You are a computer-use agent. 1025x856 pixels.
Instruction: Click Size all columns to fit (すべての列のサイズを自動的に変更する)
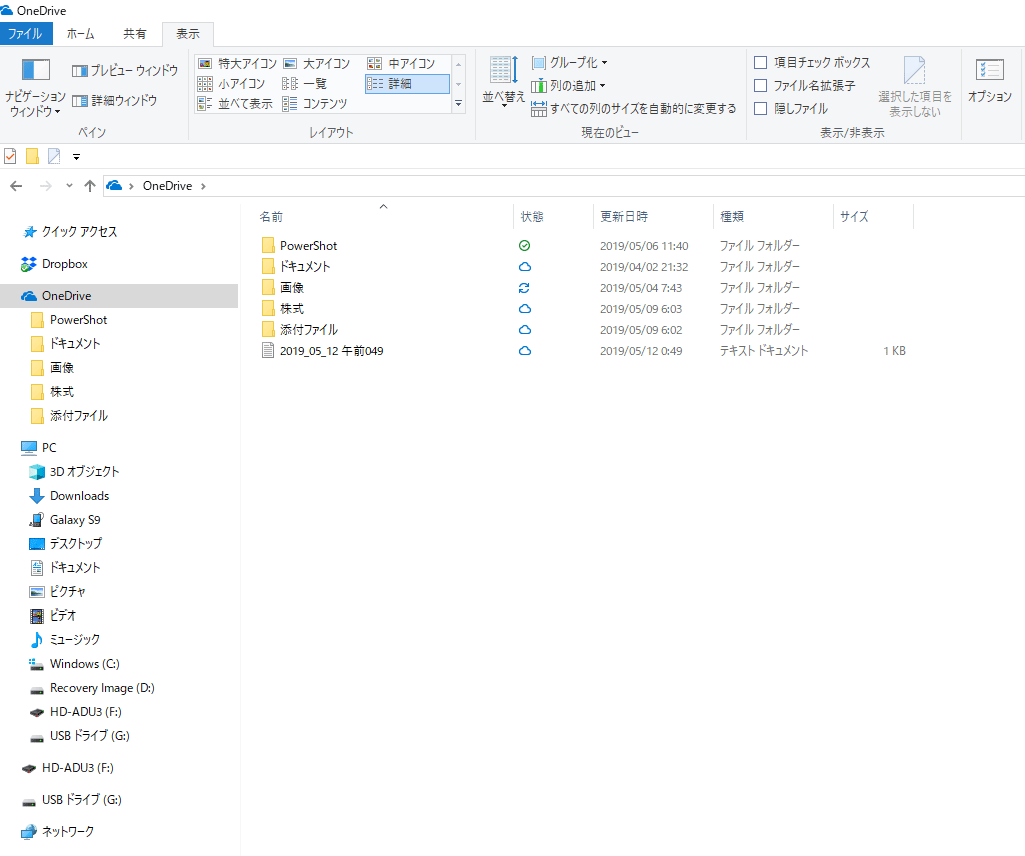pos(633,109)
